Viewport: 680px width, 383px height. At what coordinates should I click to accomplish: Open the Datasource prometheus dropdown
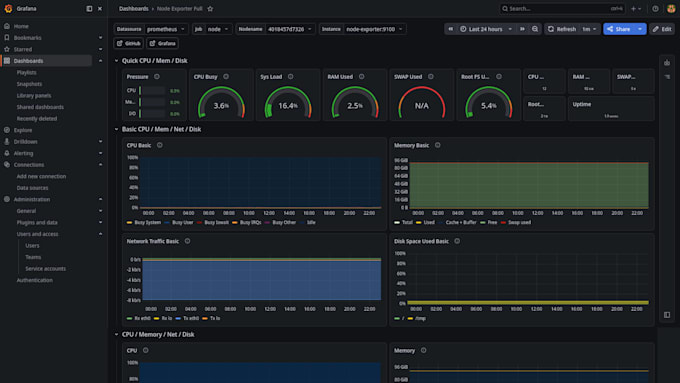coord(166,29)
